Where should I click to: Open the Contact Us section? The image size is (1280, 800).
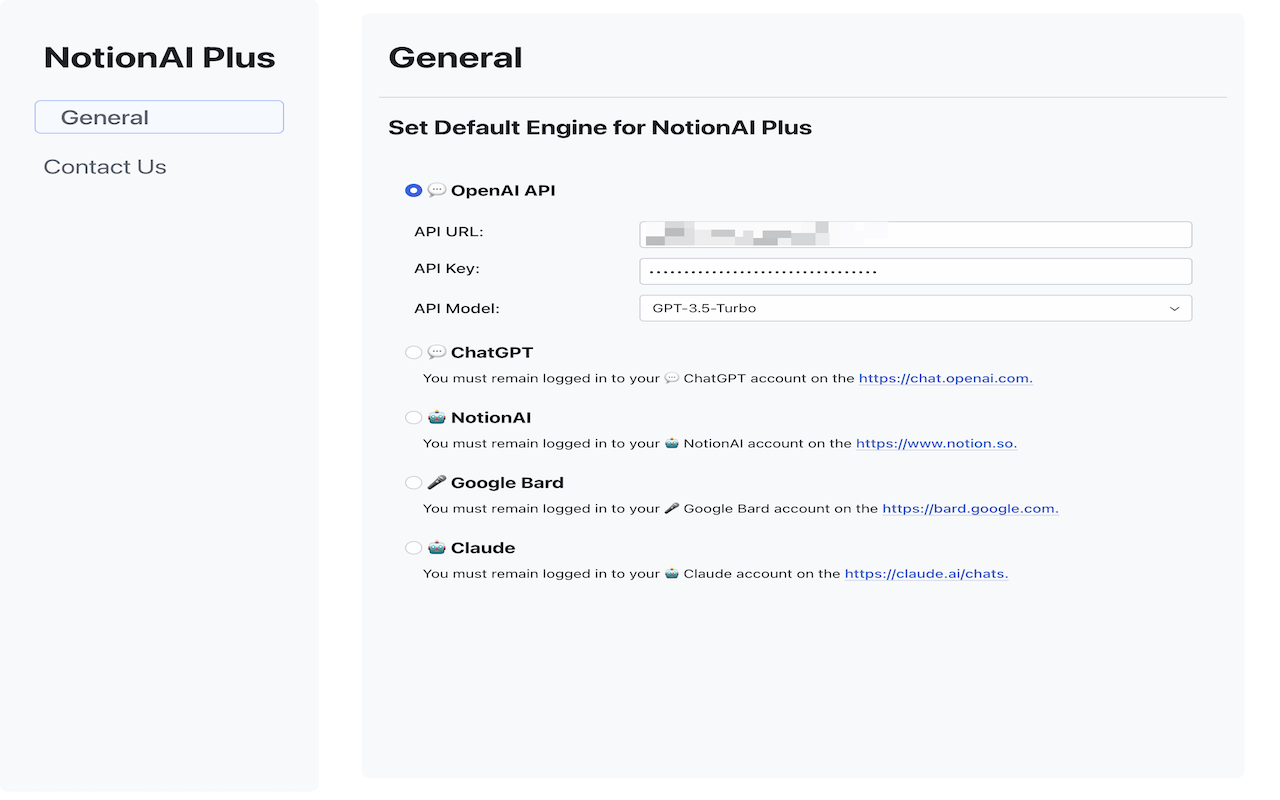coord(104,166)
